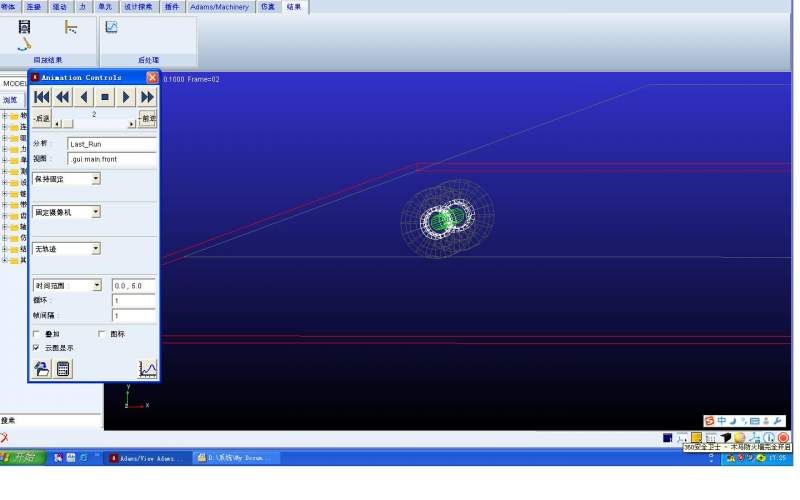Click the frame slider right arrow
800x500 pixels.
pos(132,124)
